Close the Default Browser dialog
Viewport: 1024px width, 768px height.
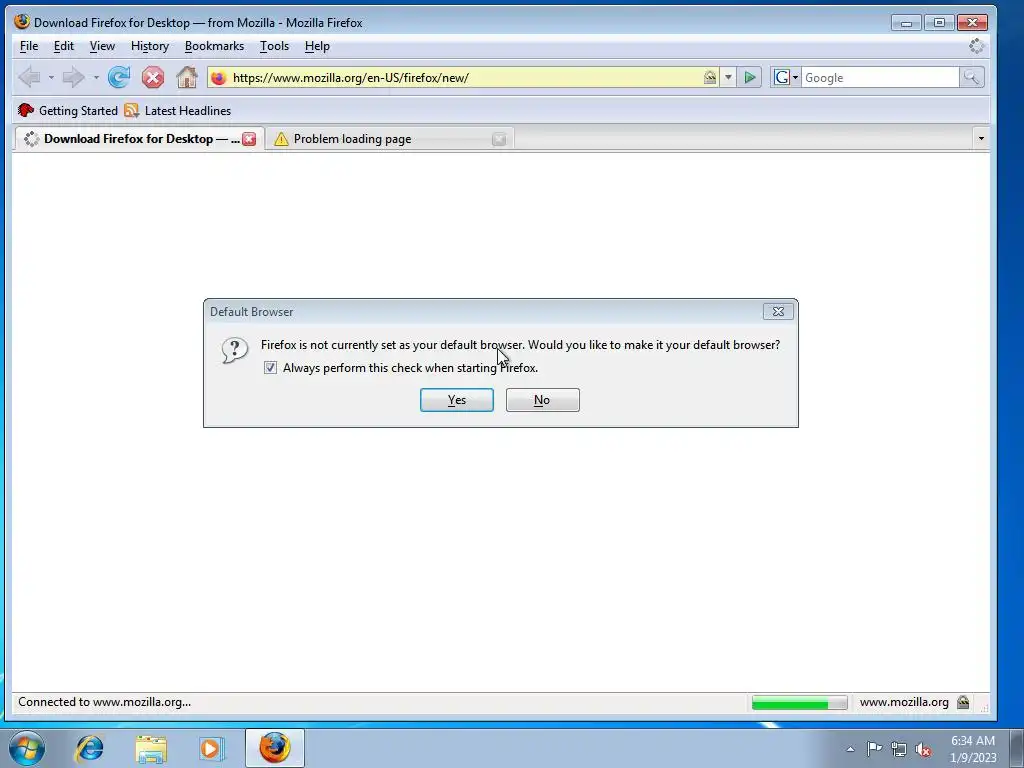tap(778, 312)
